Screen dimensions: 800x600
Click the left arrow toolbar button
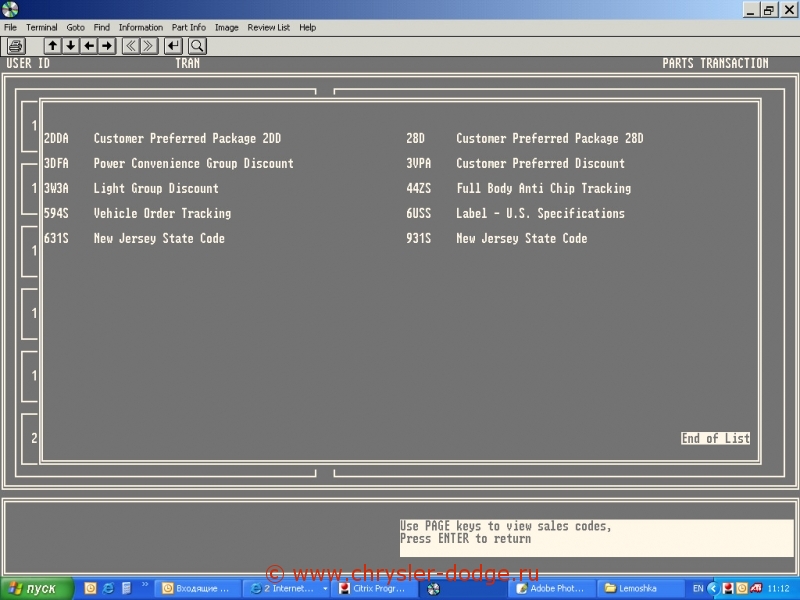[89, 46]
